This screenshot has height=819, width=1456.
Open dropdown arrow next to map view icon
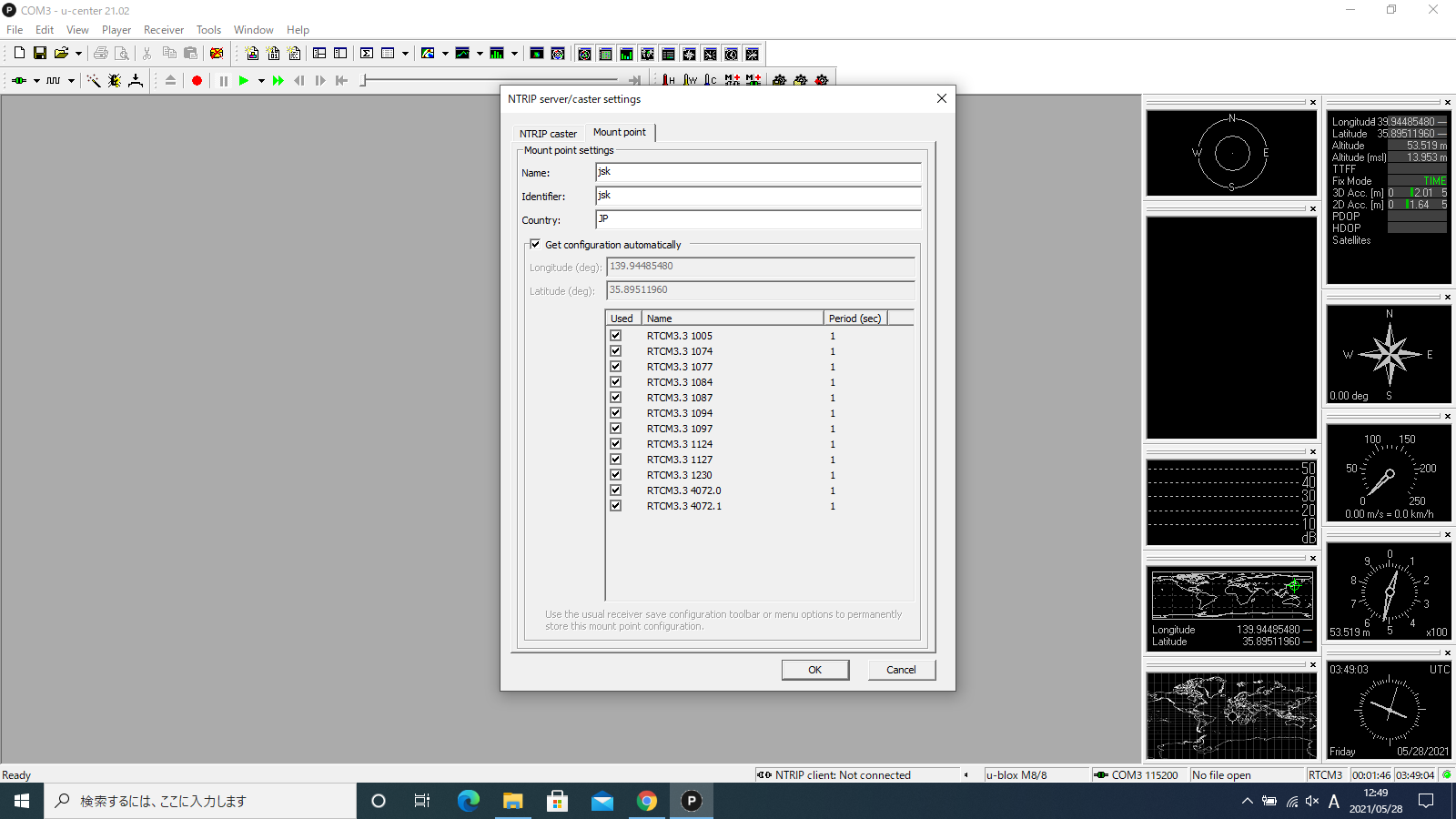click(x=445, y=54)
